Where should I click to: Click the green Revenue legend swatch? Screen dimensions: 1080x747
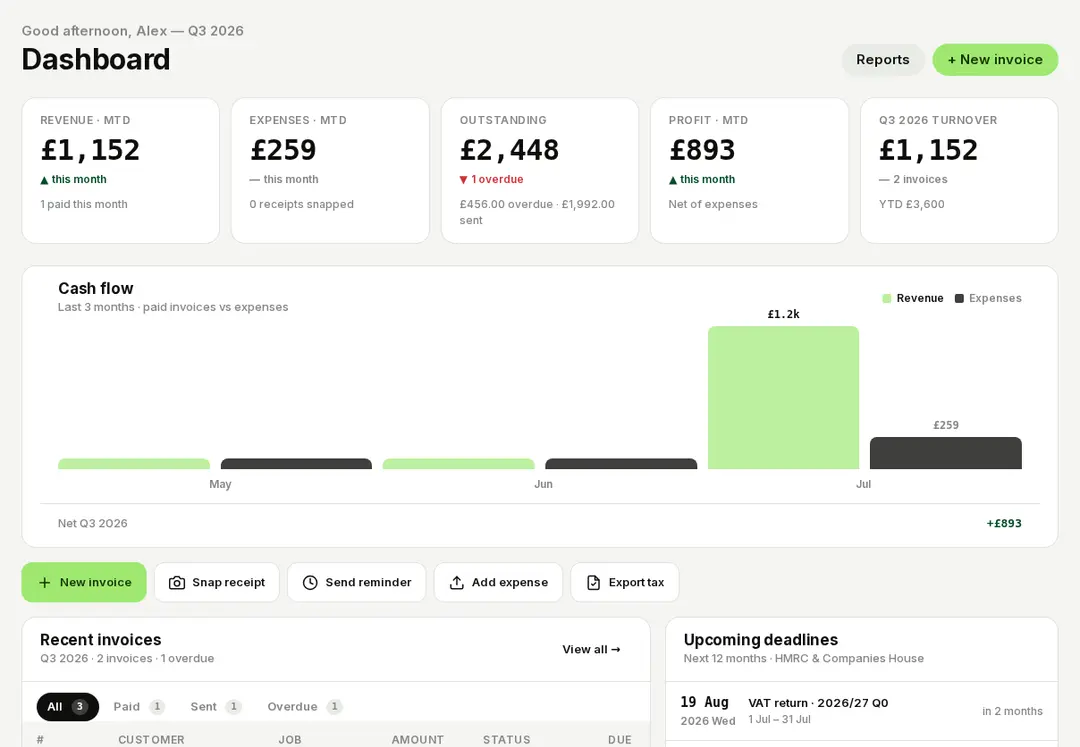[x=886, y=298]
